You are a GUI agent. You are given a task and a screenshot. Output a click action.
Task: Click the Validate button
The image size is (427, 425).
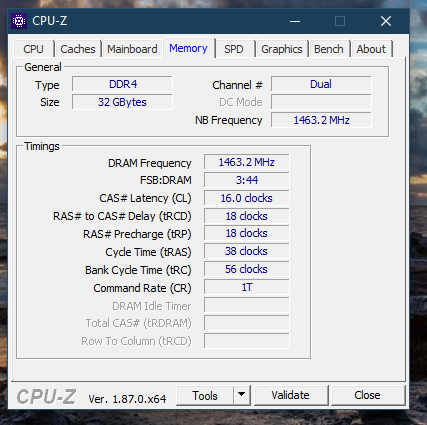[x=290, y=395]
